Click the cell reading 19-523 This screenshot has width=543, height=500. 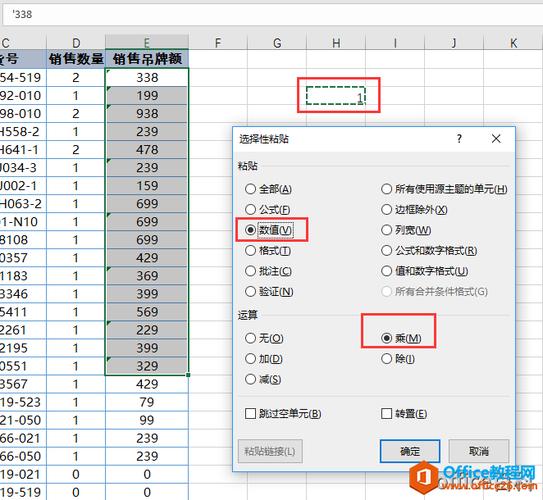point(23,402)
